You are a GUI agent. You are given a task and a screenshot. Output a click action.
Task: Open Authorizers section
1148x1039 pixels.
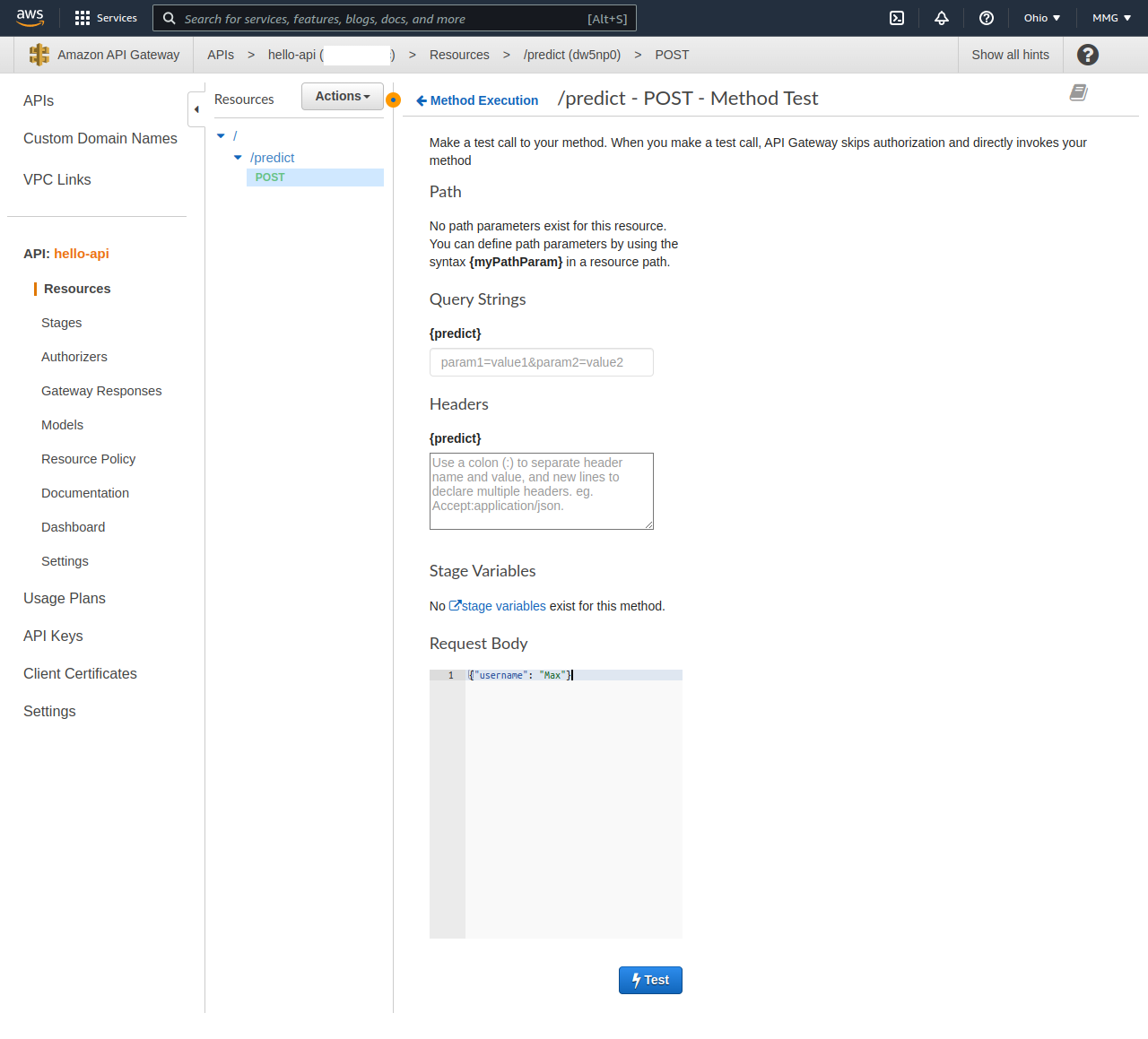[x=74, y=357]
